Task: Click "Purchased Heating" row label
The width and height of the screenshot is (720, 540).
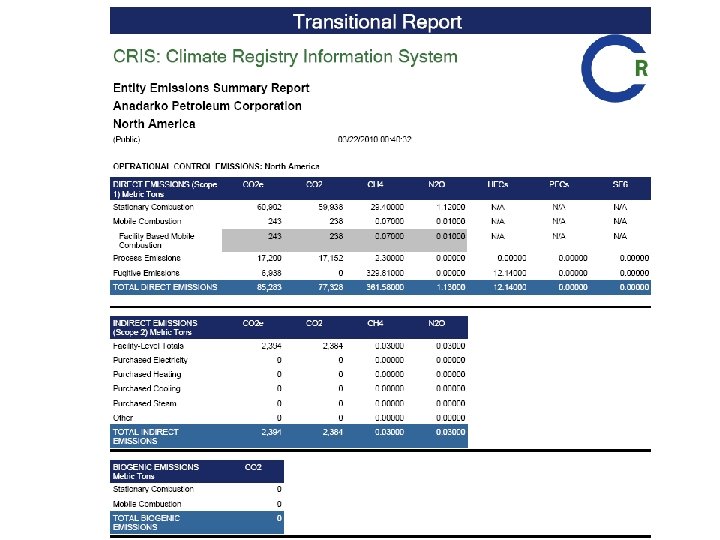Action: 147,374
